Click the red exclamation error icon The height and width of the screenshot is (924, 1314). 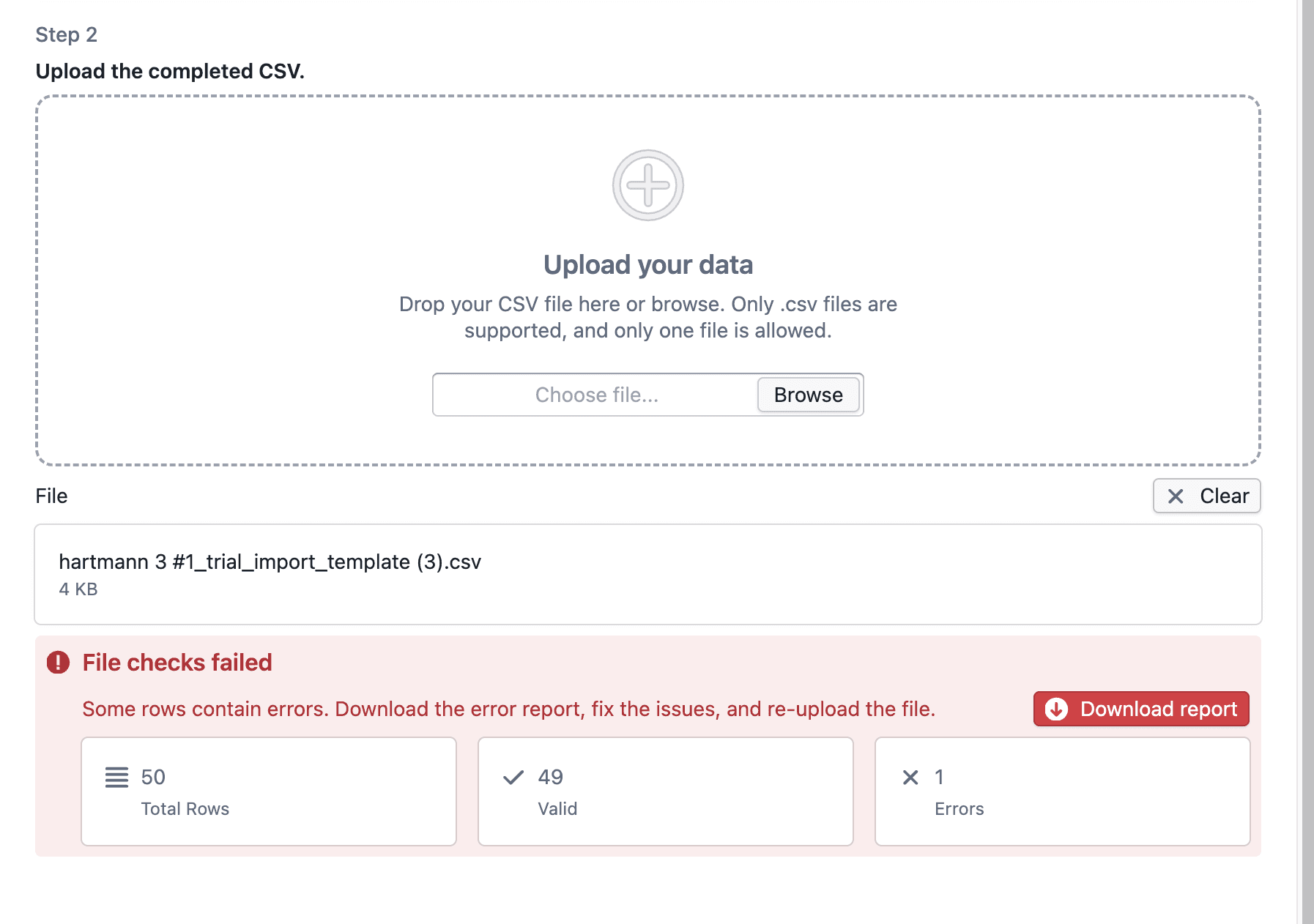[x=58, y=663]
